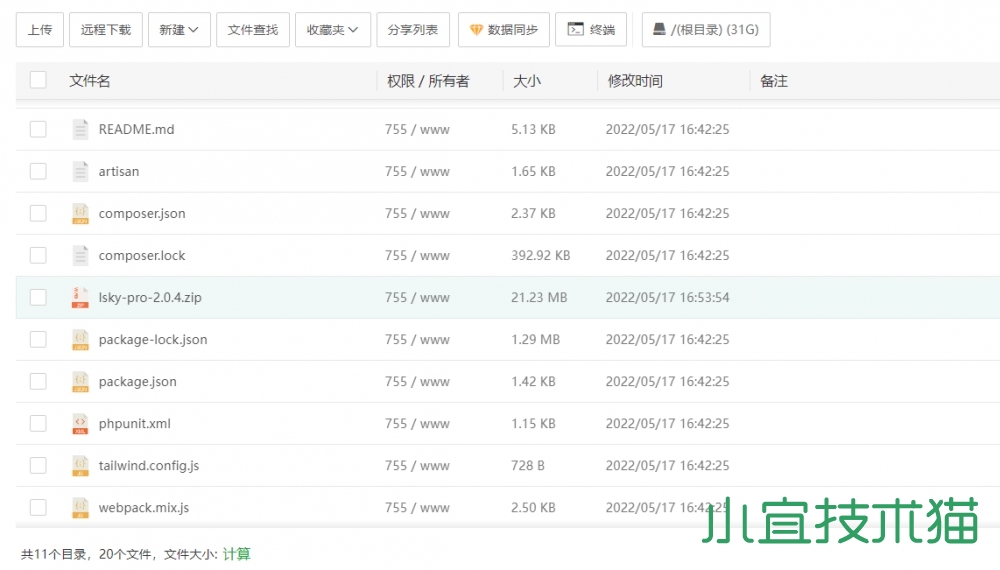Click the 1.29 MB size value
This screenshot has height=570, width=1000.
click(536, 340)
